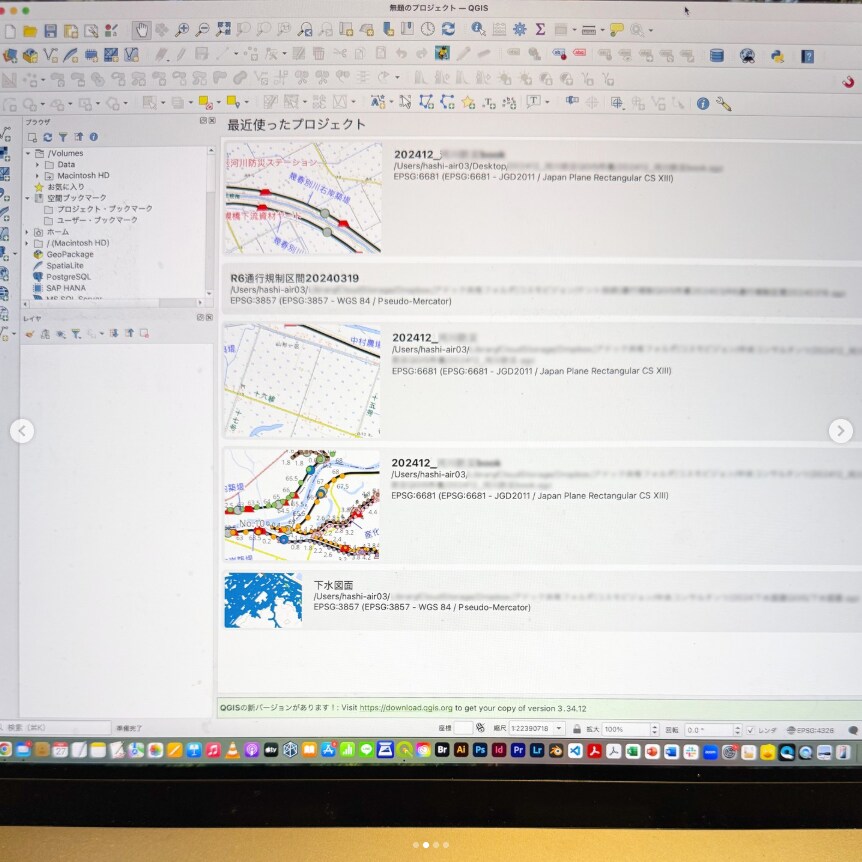
Task: Open the dropdown arrow beside the measure ruler icon
Action: point(603,30)
